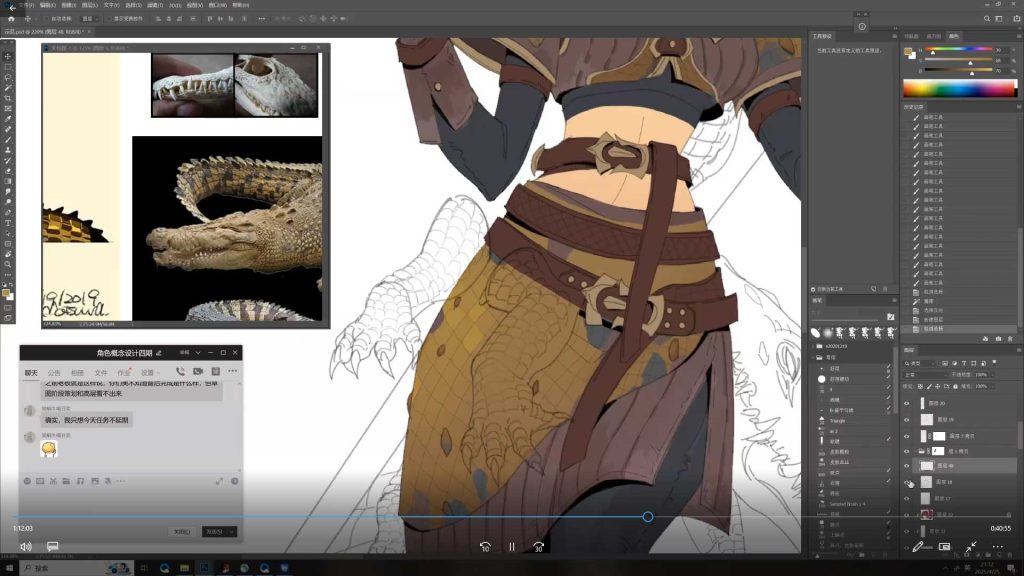
Task: Hide the layer 图层 19
Action: (x=907, y=420)
